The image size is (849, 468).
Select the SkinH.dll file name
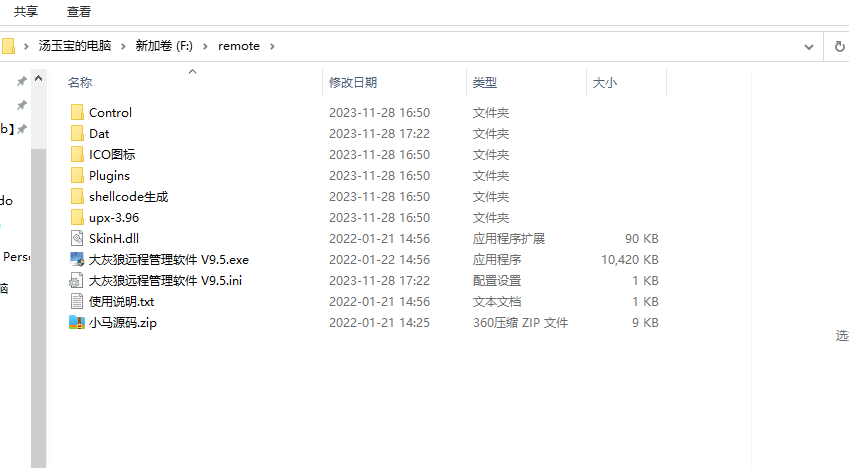point(114,238)
